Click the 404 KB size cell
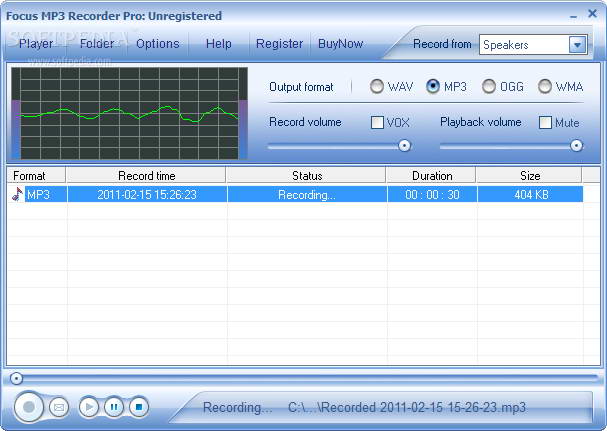 (x=530, y=194)
